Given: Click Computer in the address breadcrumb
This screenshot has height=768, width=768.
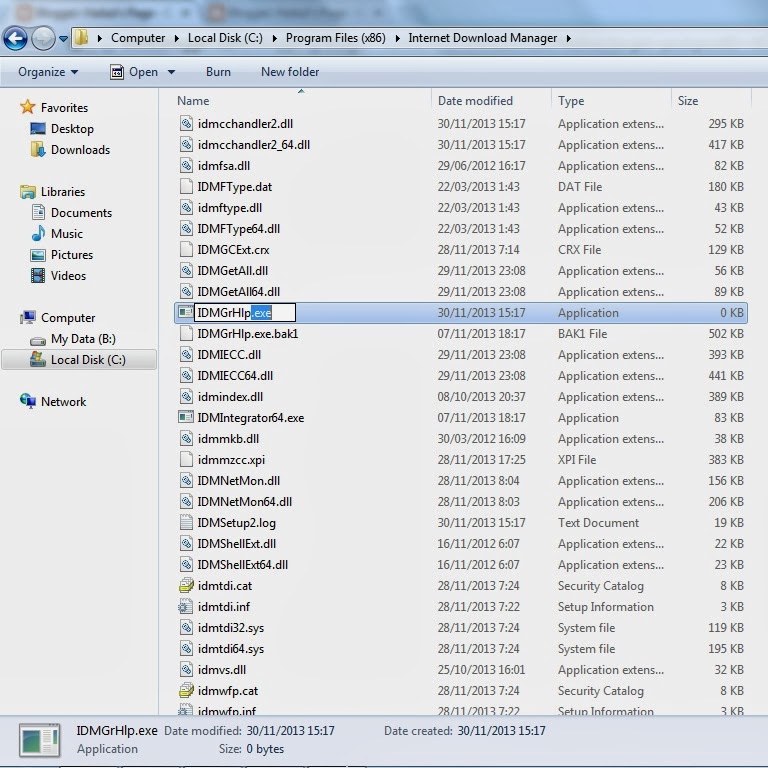Looking at the screenshot, I should [138, 38].
